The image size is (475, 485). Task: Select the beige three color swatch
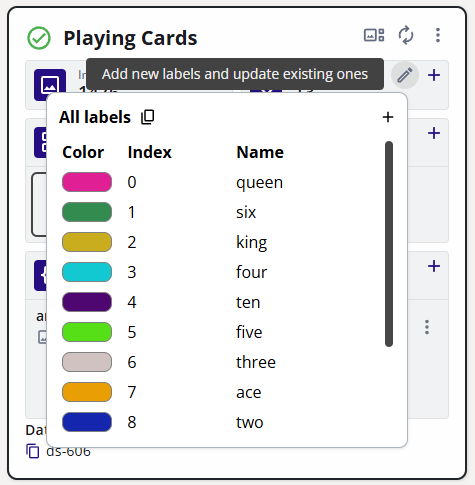click(x=87, y=362)
